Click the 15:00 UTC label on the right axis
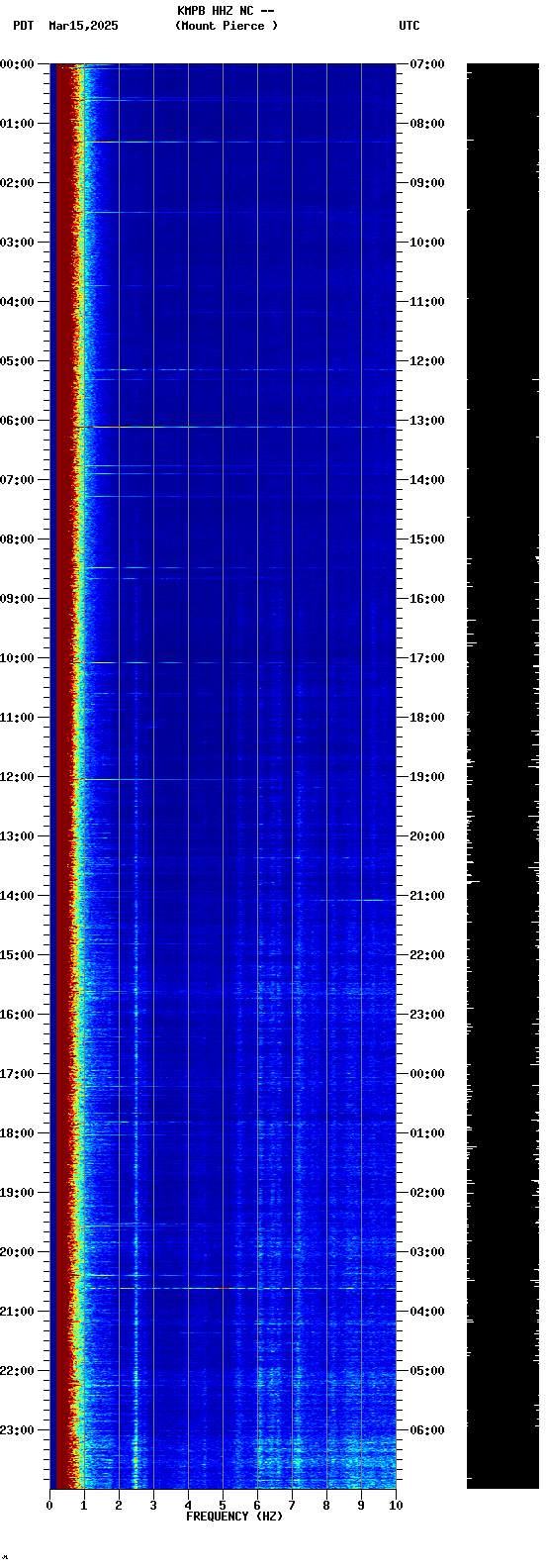546x1568 pixels. point(427,539)
